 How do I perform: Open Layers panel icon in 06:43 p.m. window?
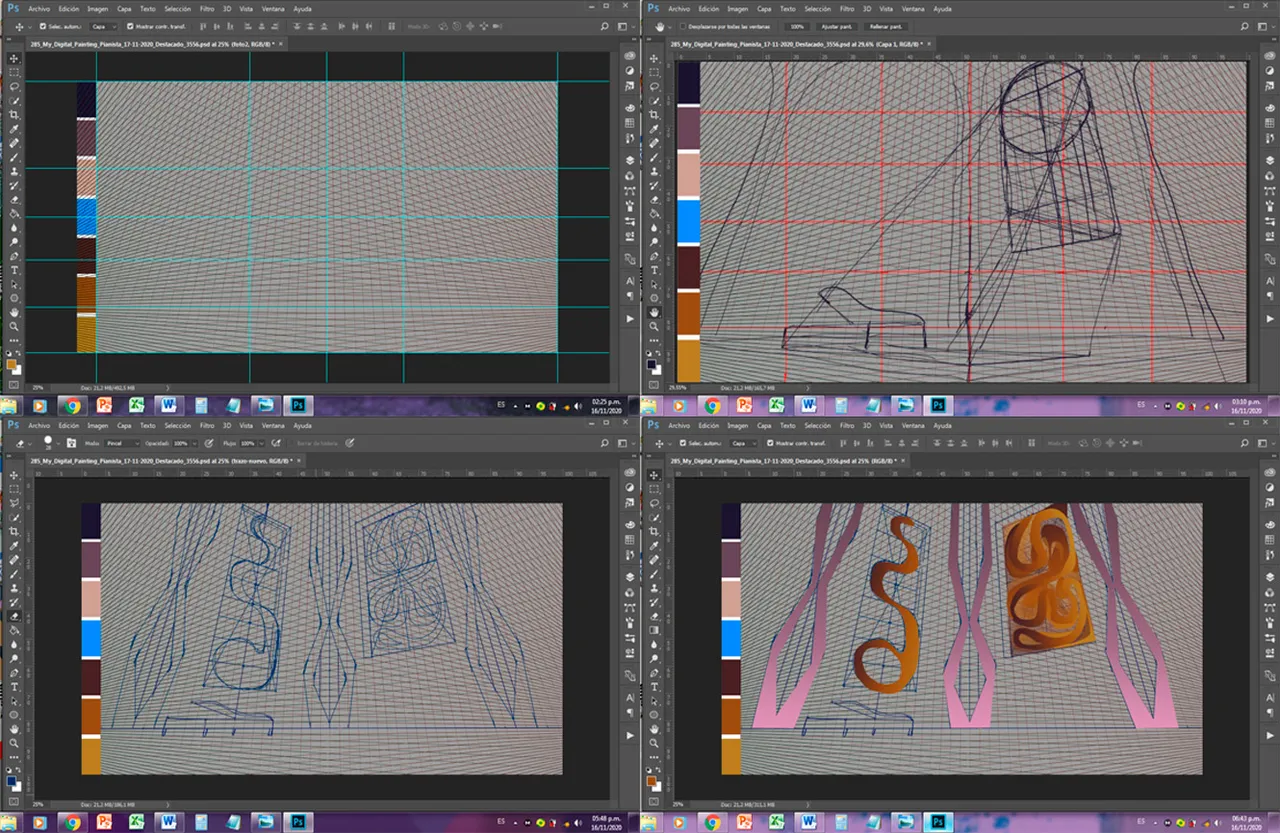coord(1270,577)
